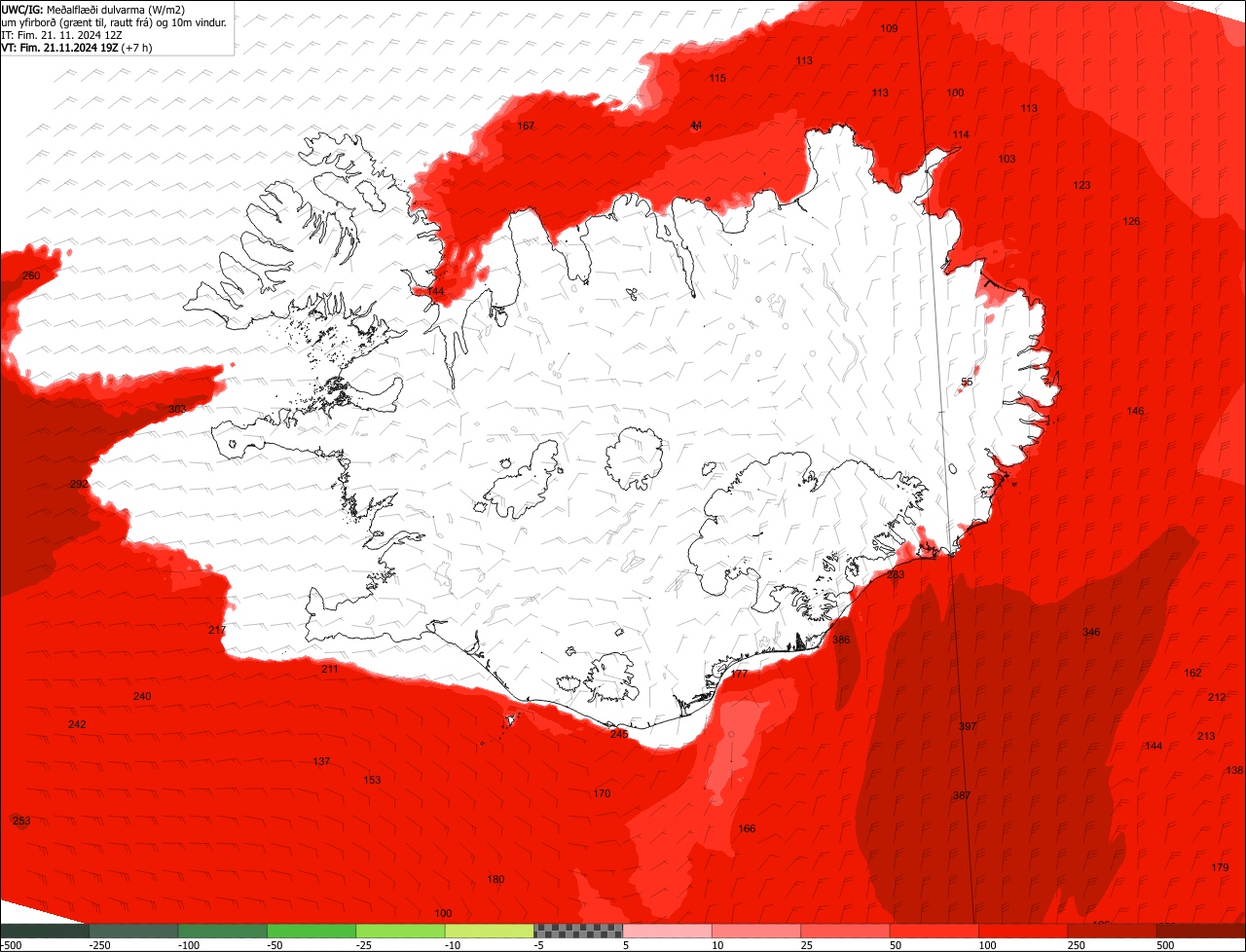
Task: Select the legend swatch between -250 and -100
Action: 133,932
